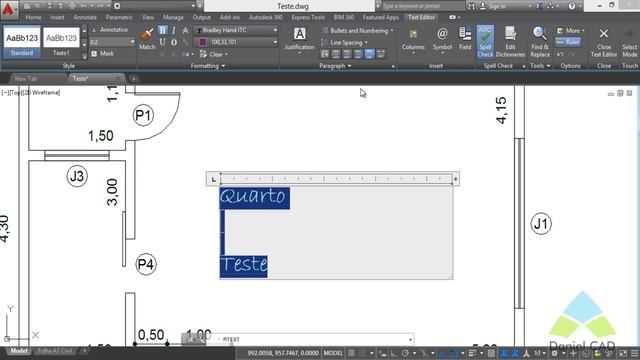Switch to the Folha A1 Civil layout tab

pos(55,351)
